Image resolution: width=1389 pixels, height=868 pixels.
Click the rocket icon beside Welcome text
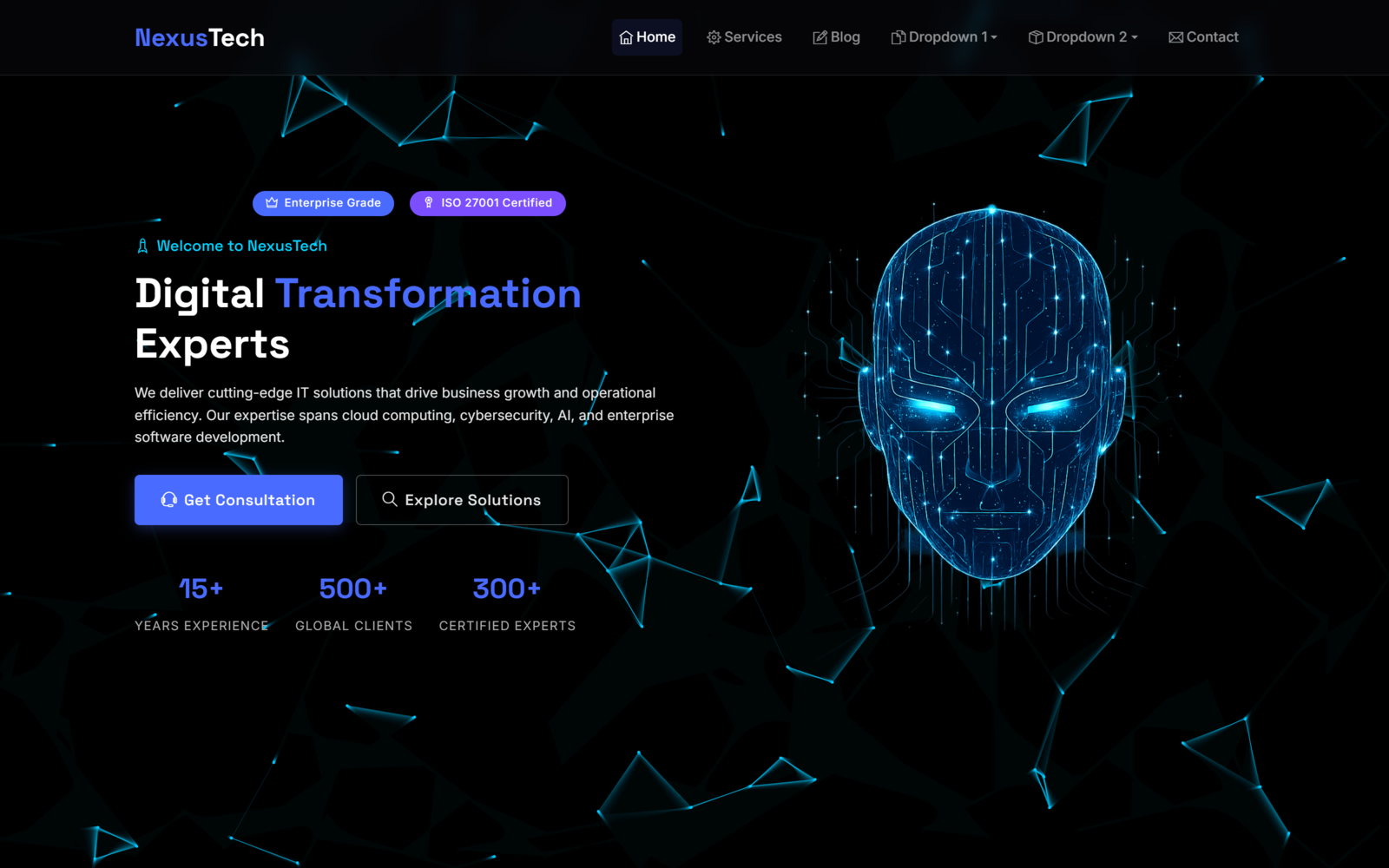142,247
